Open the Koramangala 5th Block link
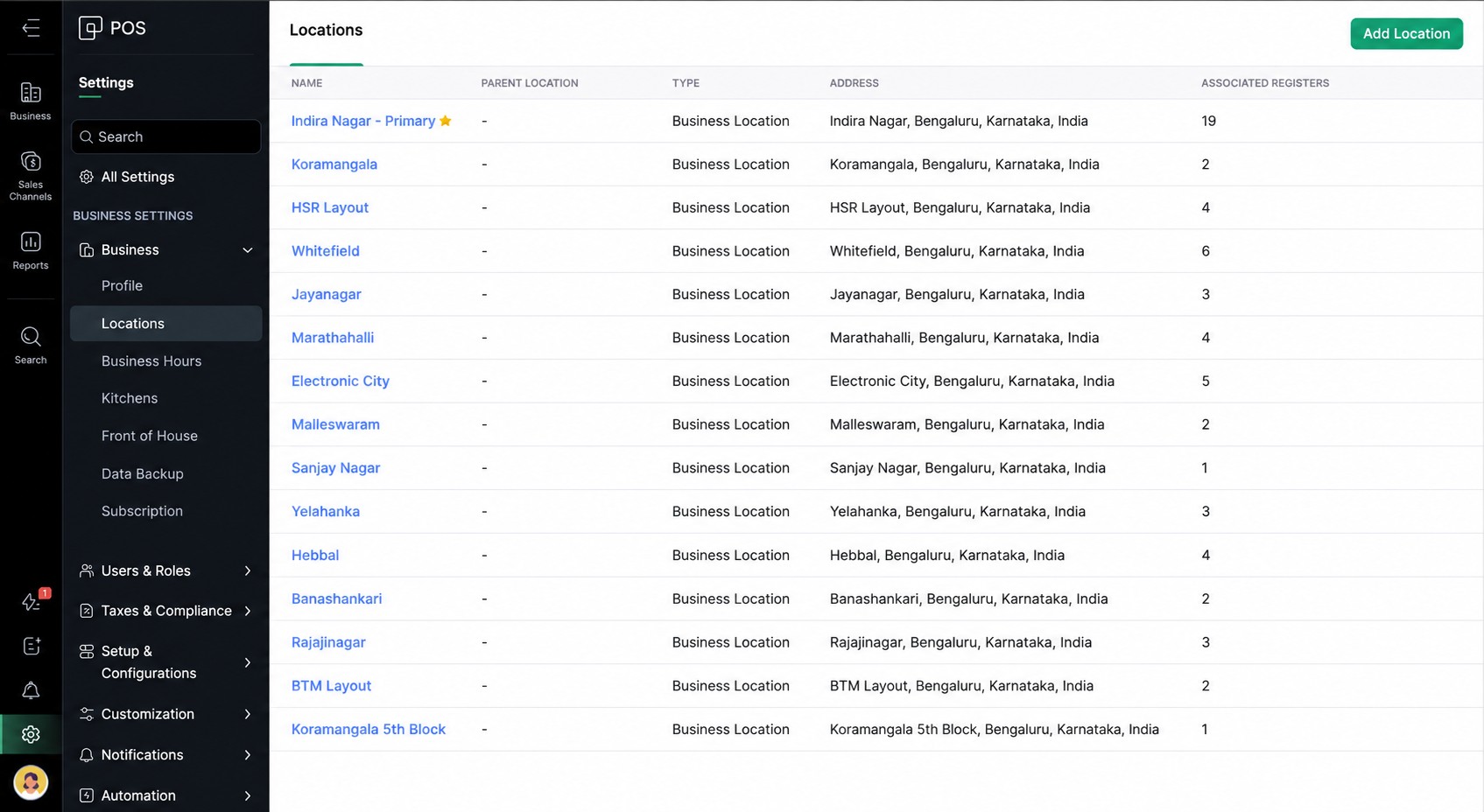The height and width of the screenshot is (812, 1484). [368, 729]
